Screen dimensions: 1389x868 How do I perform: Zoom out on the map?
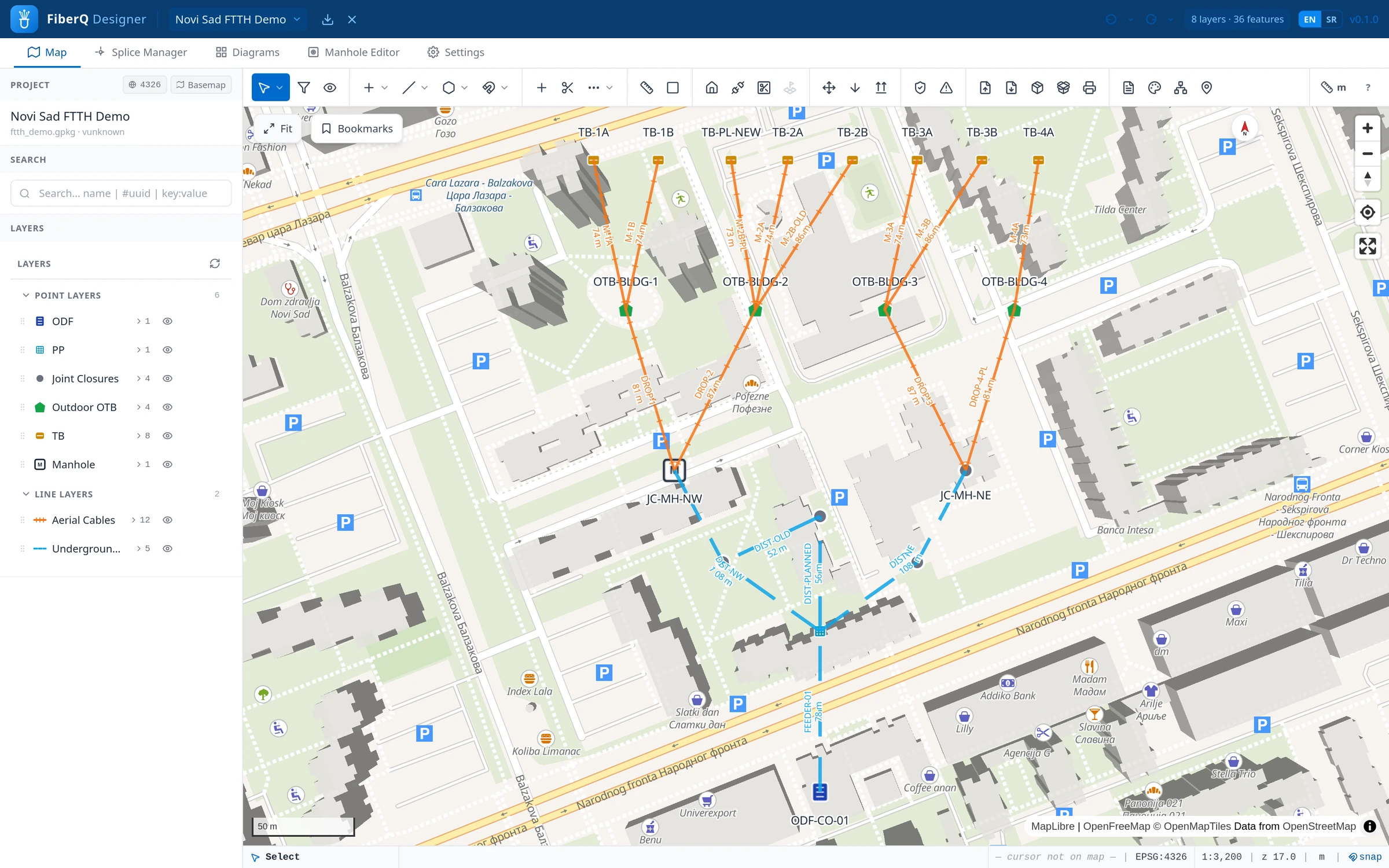[1368, 153]
